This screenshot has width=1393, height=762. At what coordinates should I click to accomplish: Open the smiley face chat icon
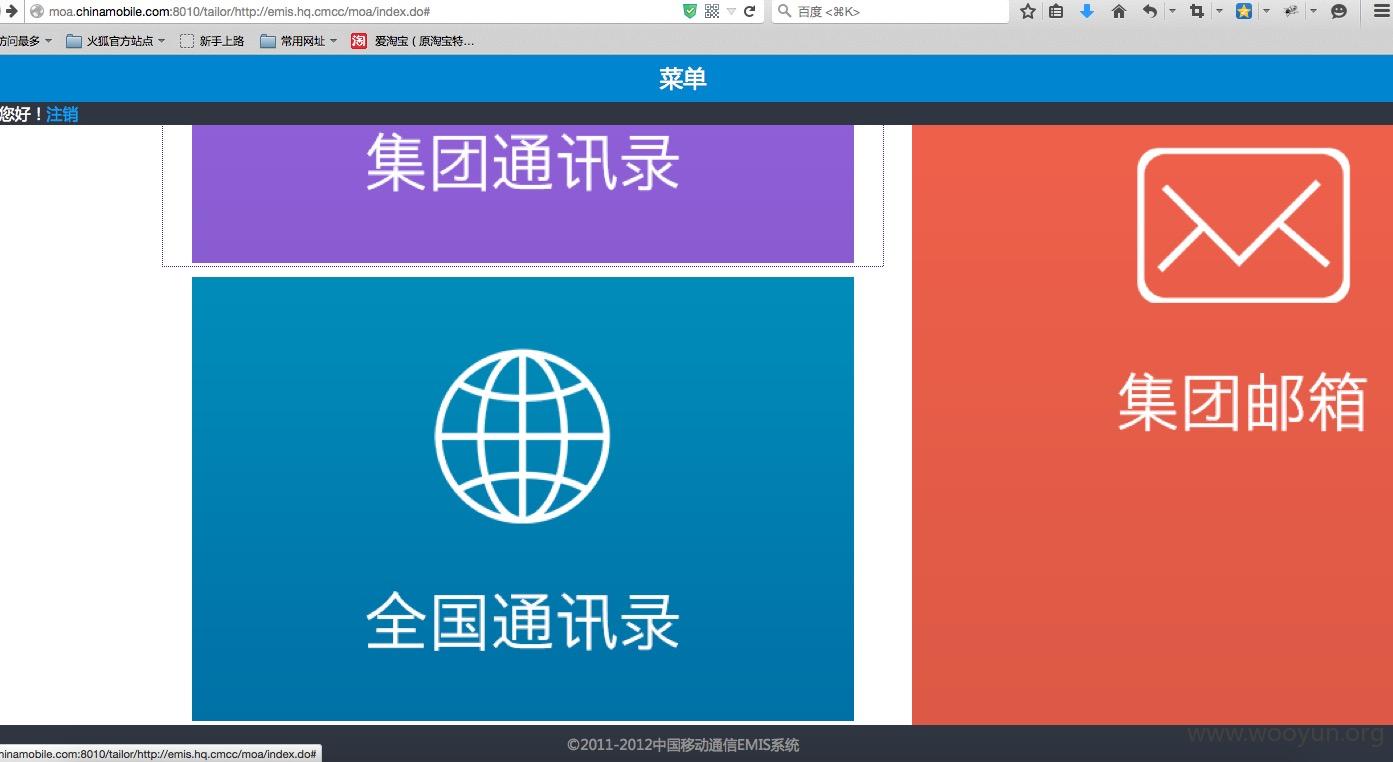click(1340, 11)
